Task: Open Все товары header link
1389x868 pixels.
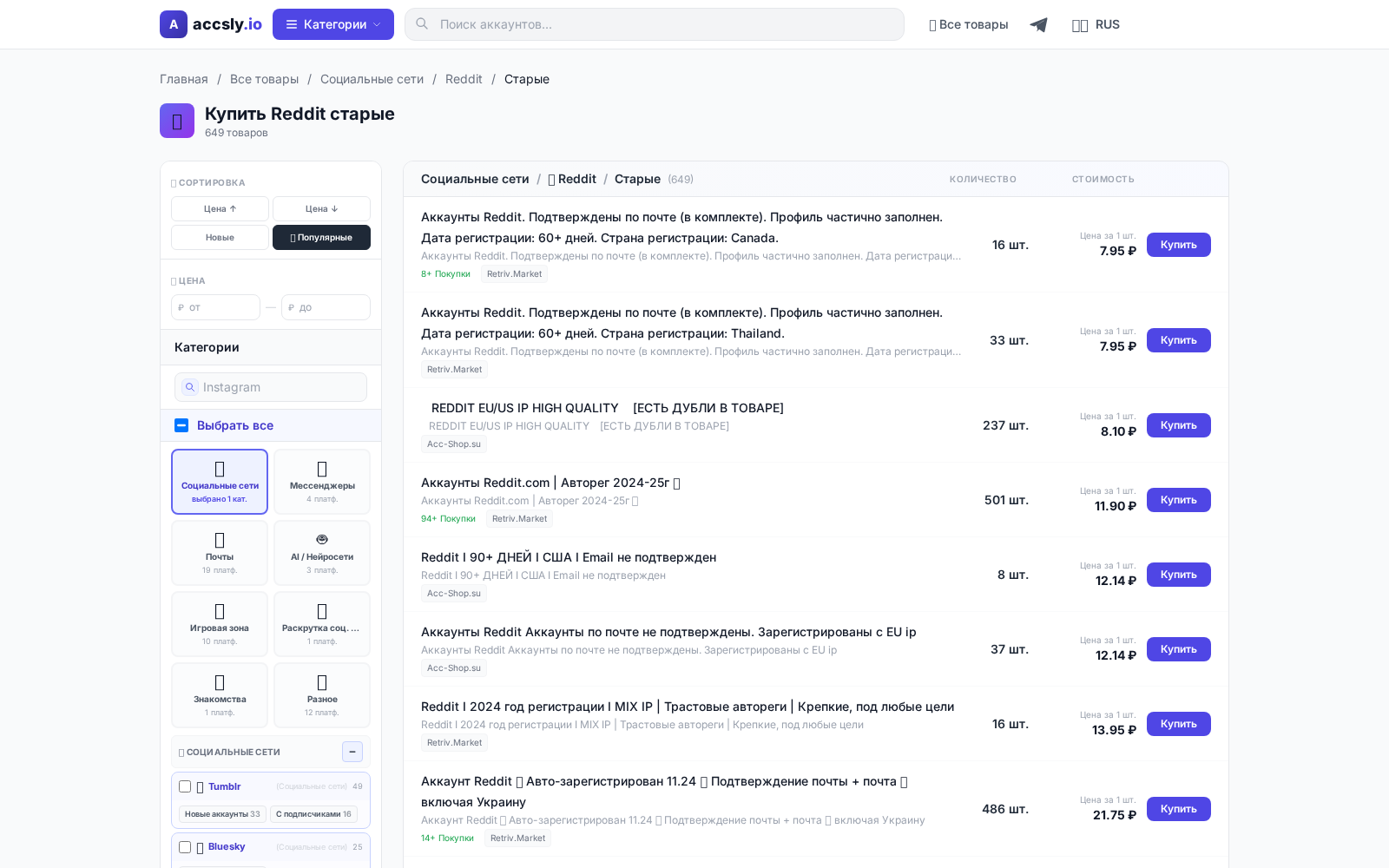Action: click(x=969, y=25)
